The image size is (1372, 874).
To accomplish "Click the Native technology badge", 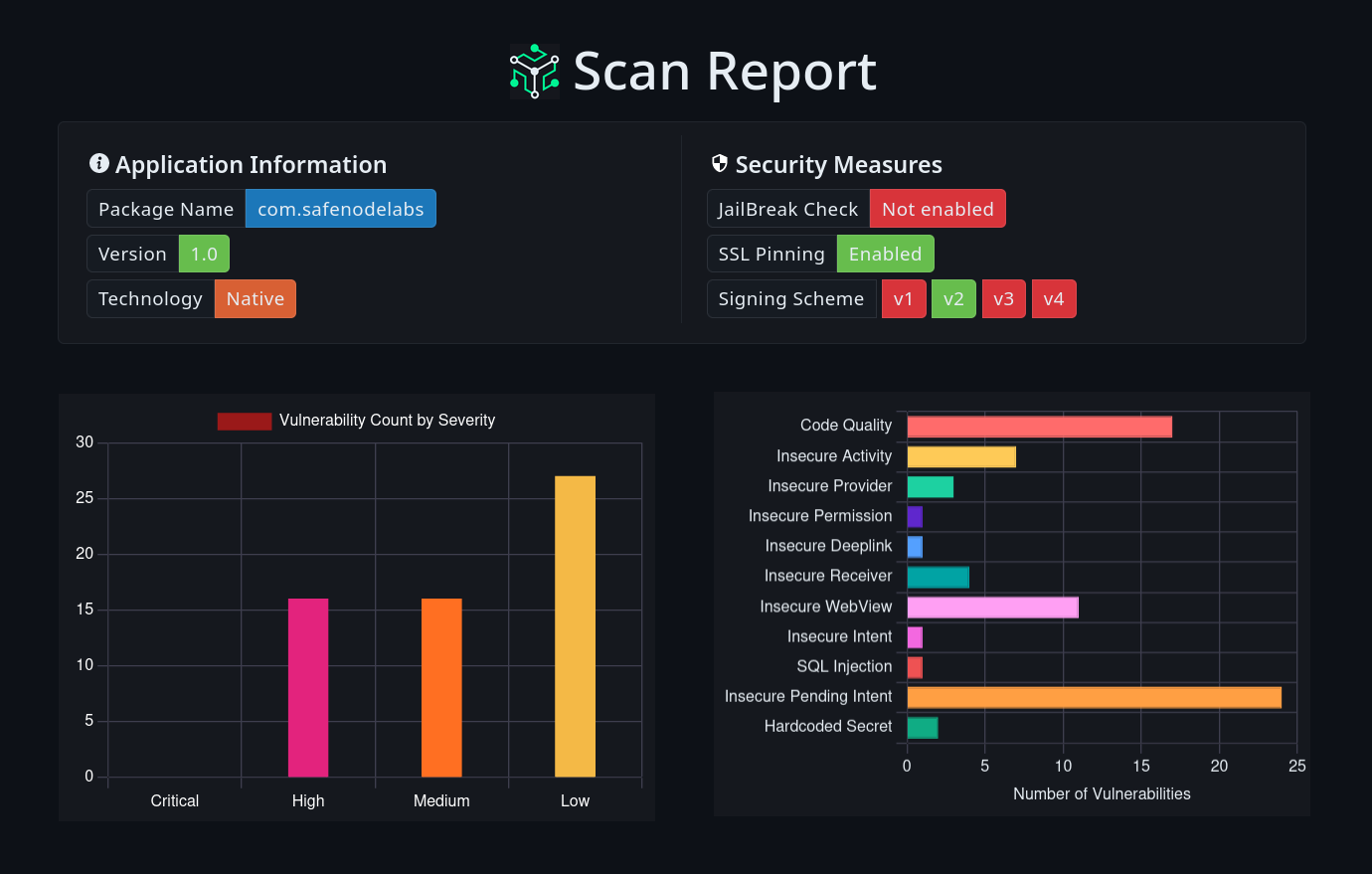I will pyautogui.click(x=256, y=298).
